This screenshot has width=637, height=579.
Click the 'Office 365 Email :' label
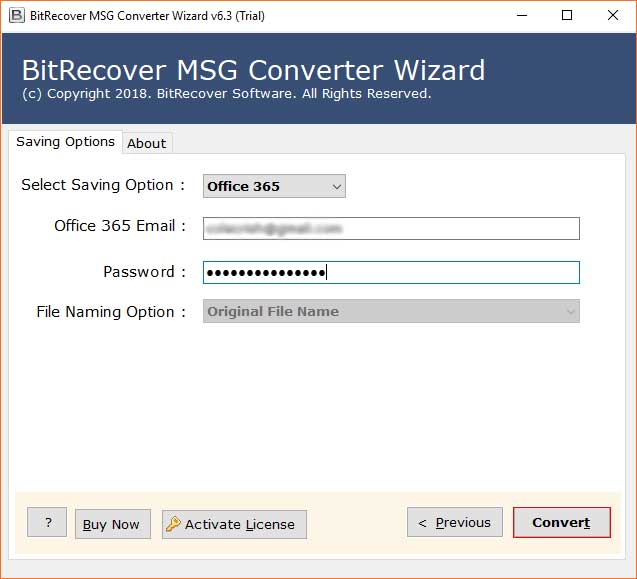click(120, 226)
